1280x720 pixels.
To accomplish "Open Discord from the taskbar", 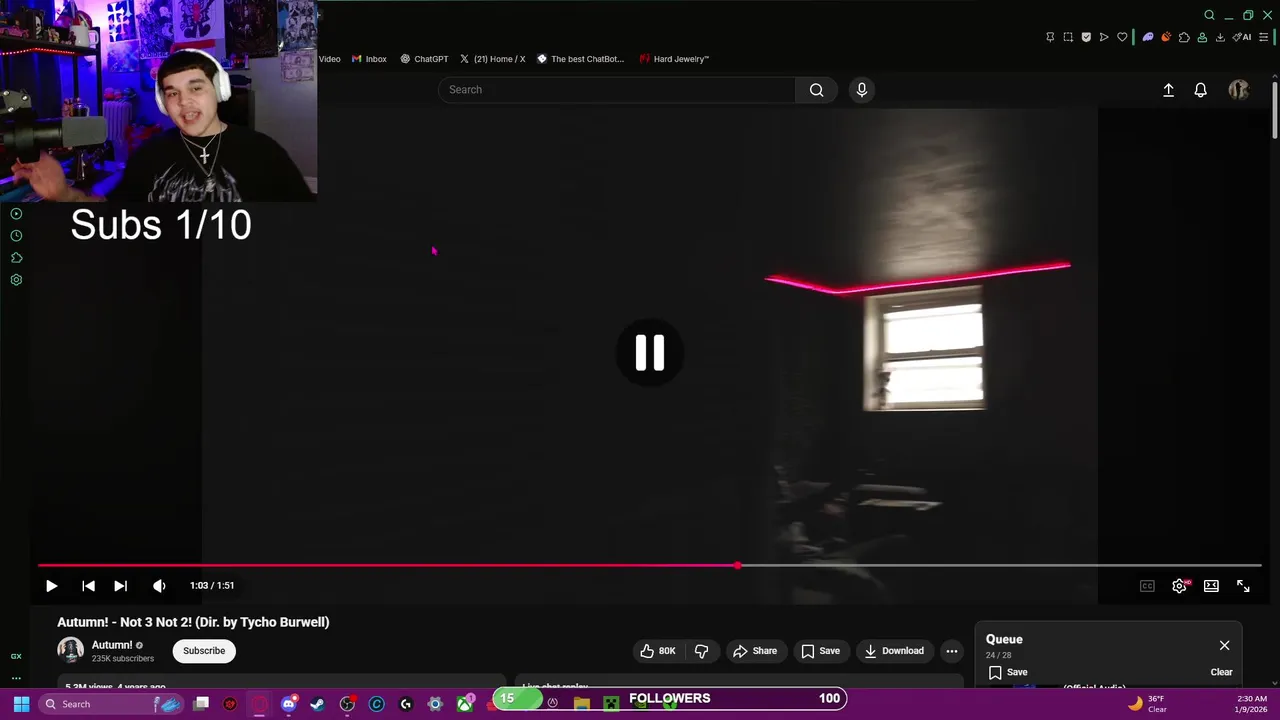I will point(289,704).
